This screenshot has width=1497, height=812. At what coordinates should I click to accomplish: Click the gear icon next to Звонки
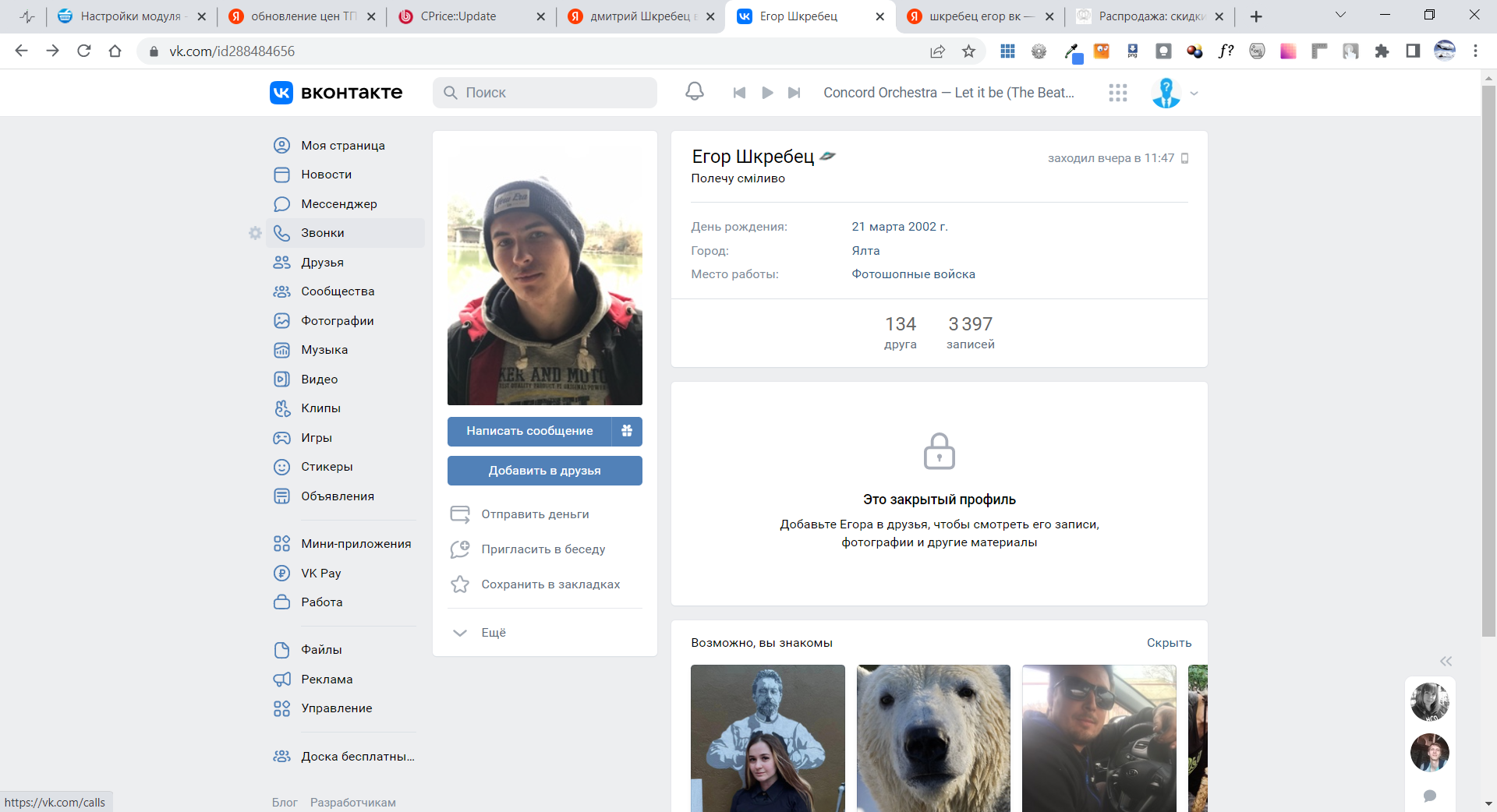[x=255, y=233]
